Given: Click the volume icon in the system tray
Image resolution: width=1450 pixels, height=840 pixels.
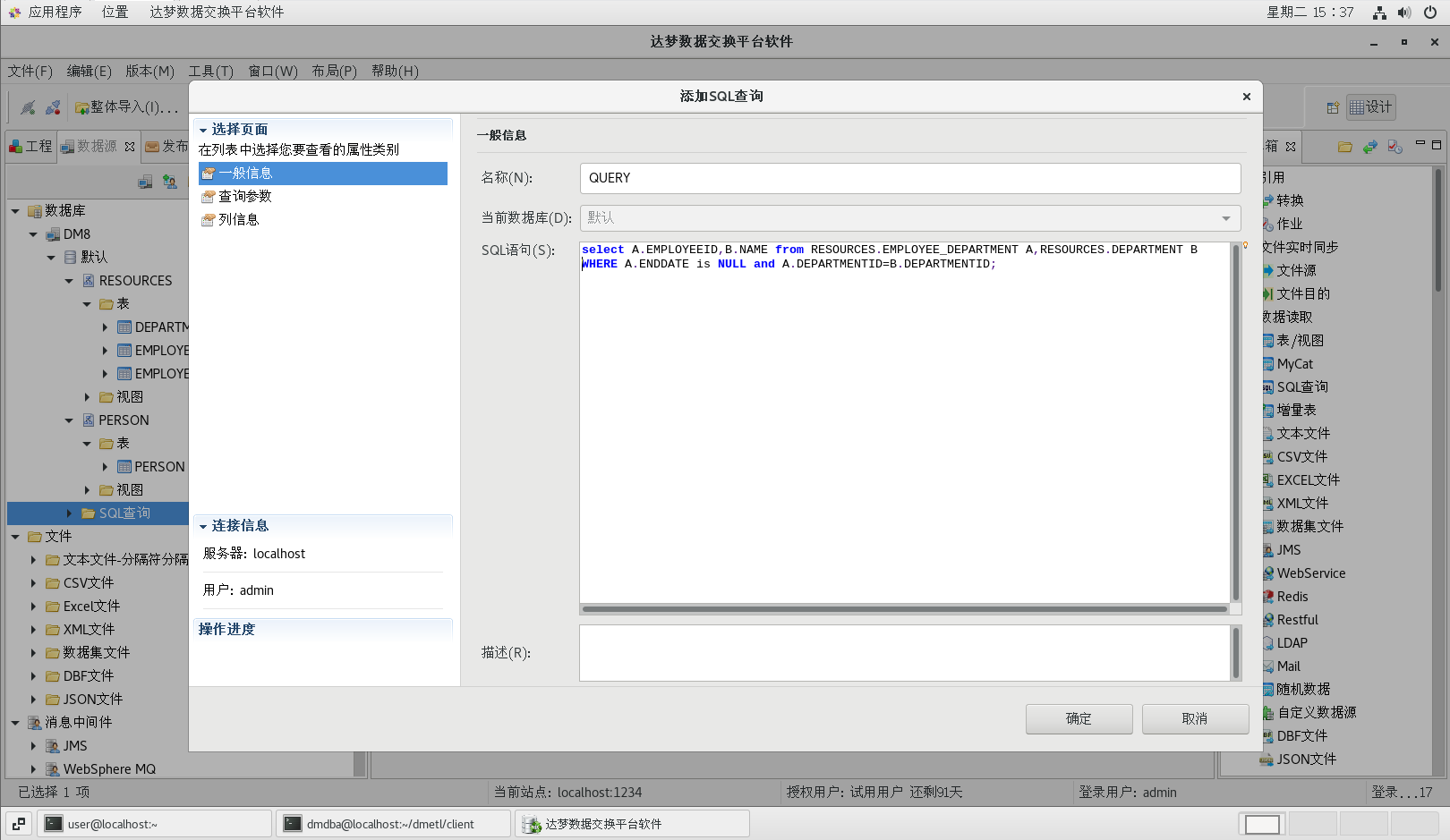Looking at the screenshot, I should tap(1404, 13).
